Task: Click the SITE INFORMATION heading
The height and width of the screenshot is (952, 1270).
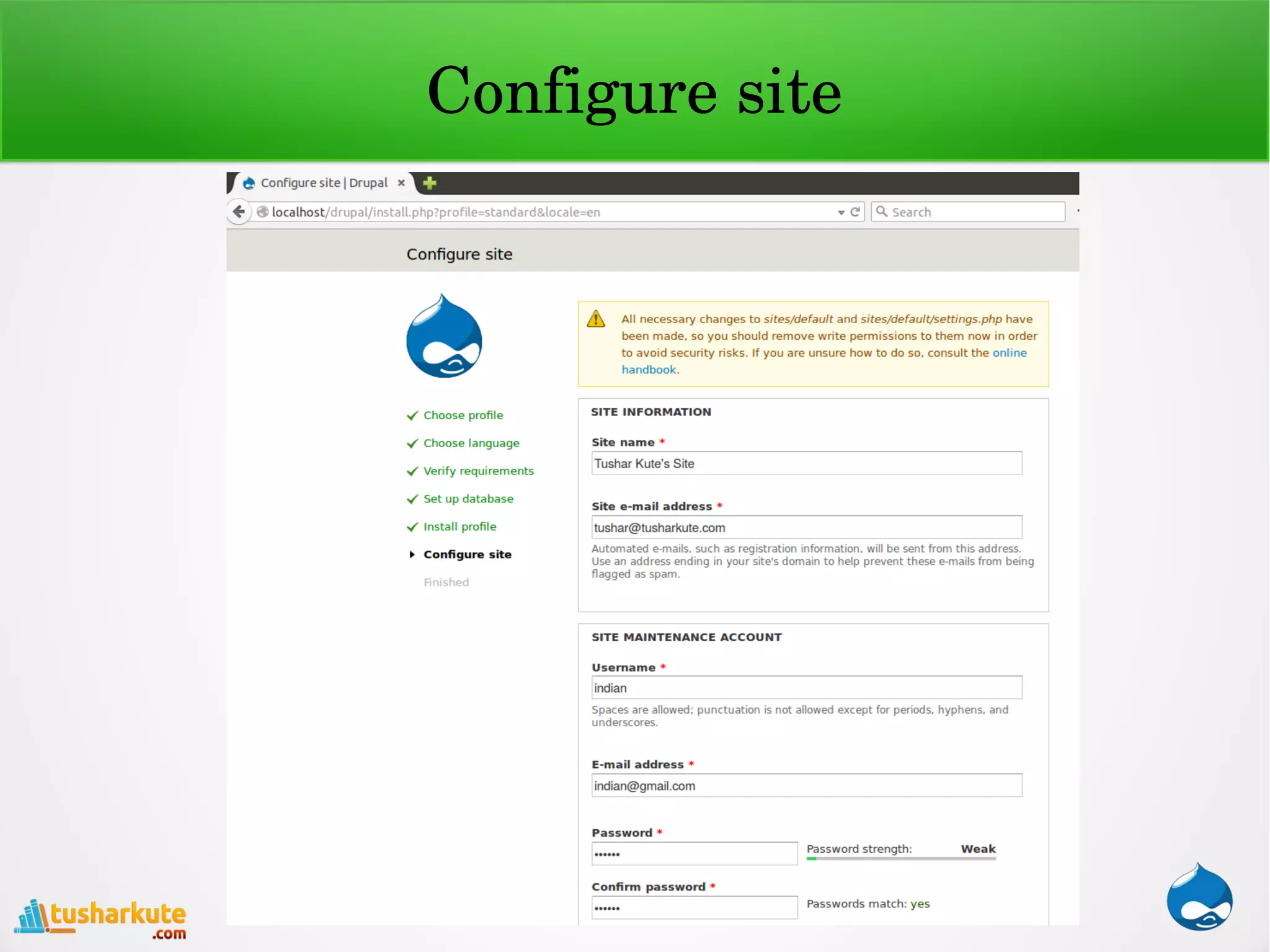Action: [651, 412]
